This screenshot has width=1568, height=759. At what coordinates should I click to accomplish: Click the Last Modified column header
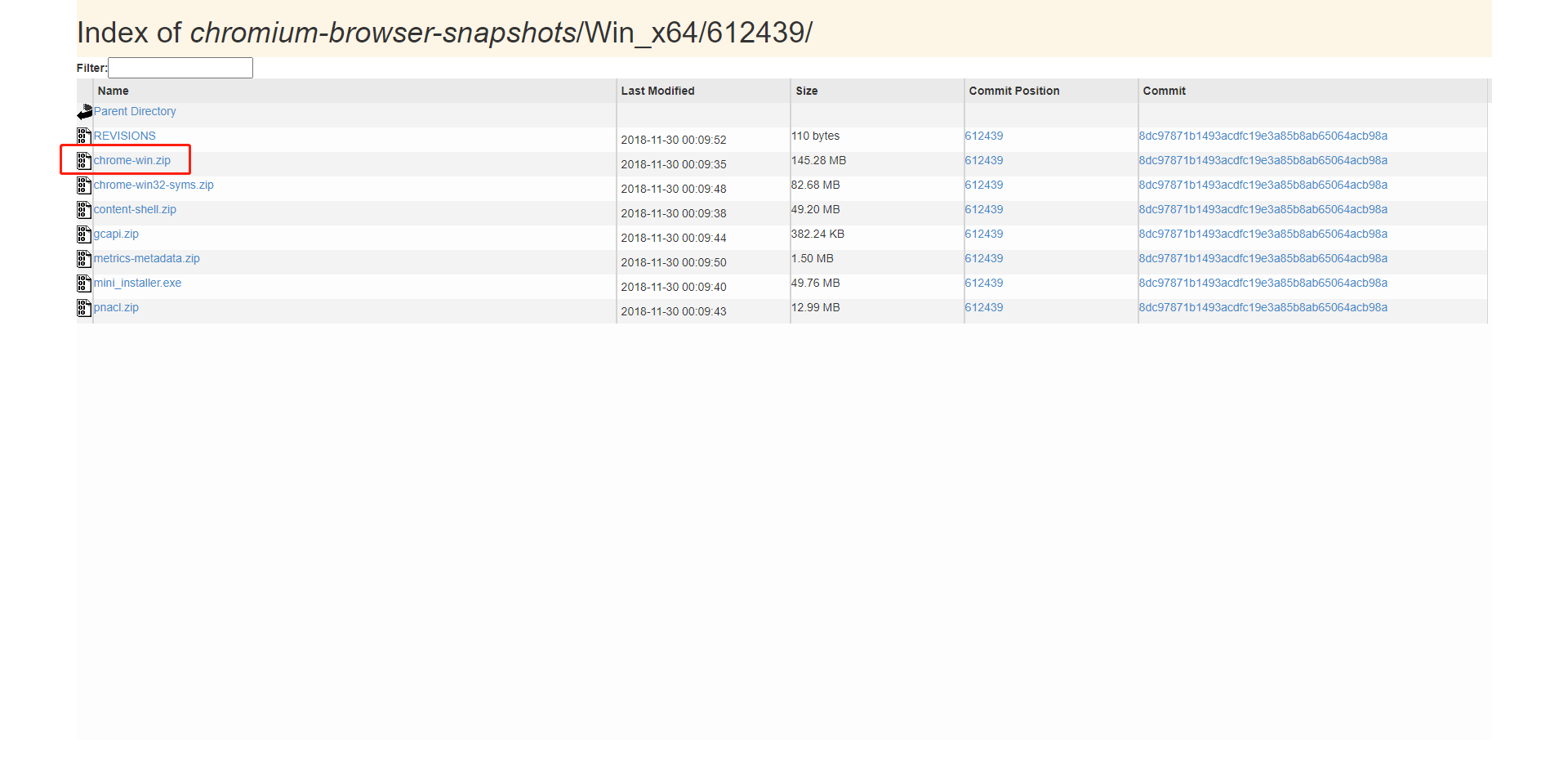pyautogui.click(x=657, y=92)
